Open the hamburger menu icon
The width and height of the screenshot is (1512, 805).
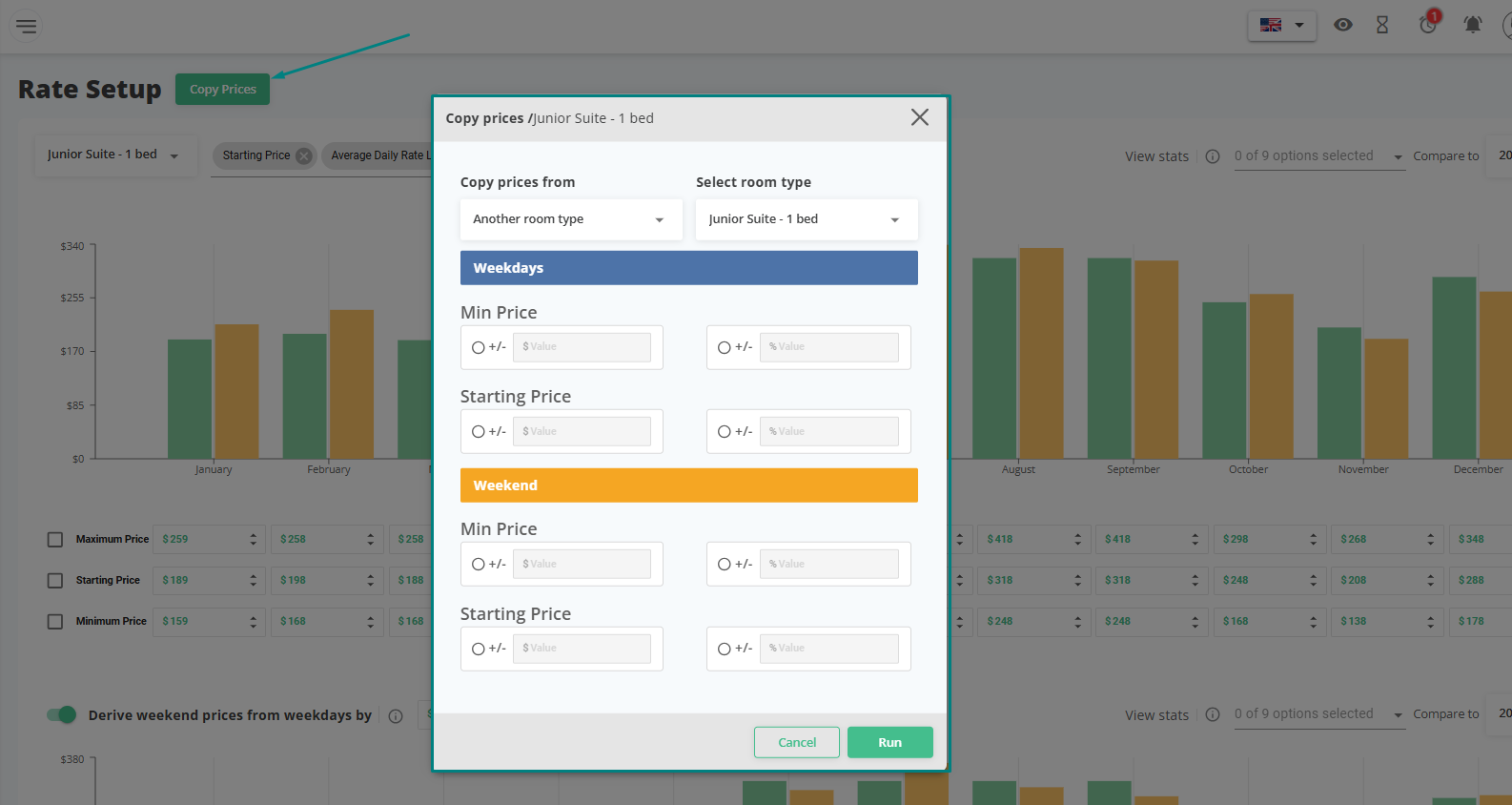tap(27, 26)
